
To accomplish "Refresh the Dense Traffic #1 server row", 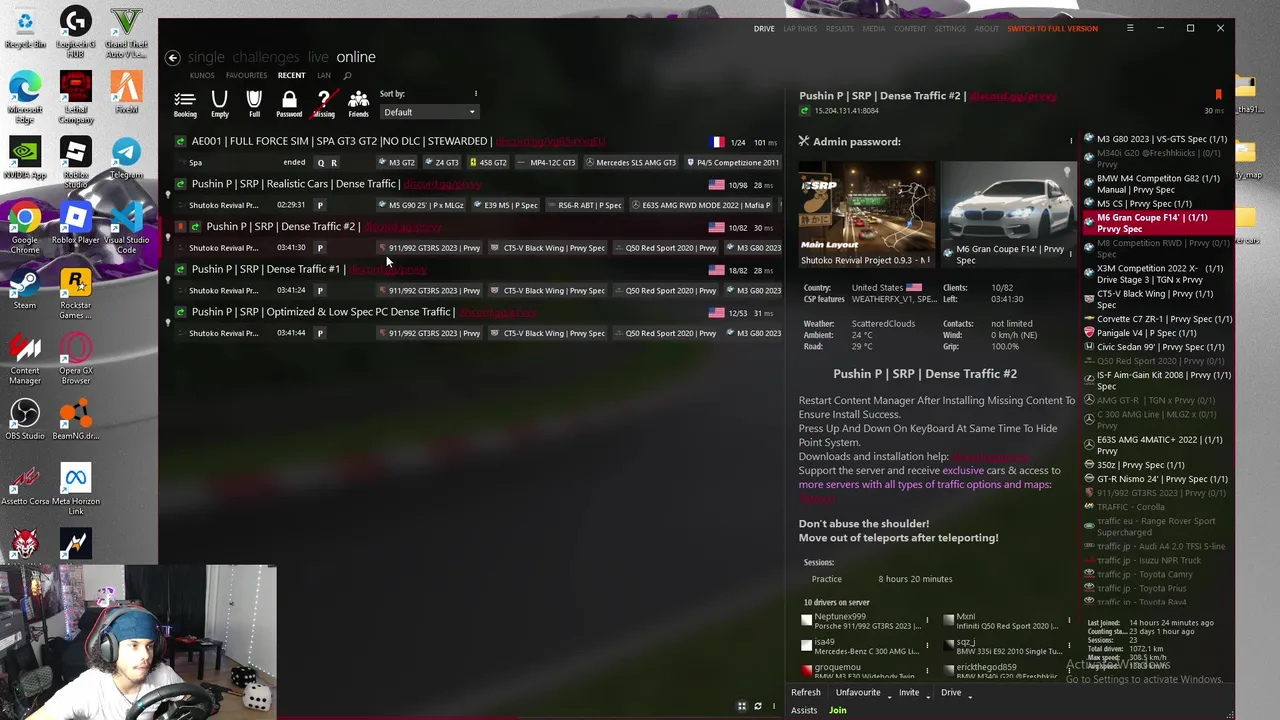I will [180, 269].
